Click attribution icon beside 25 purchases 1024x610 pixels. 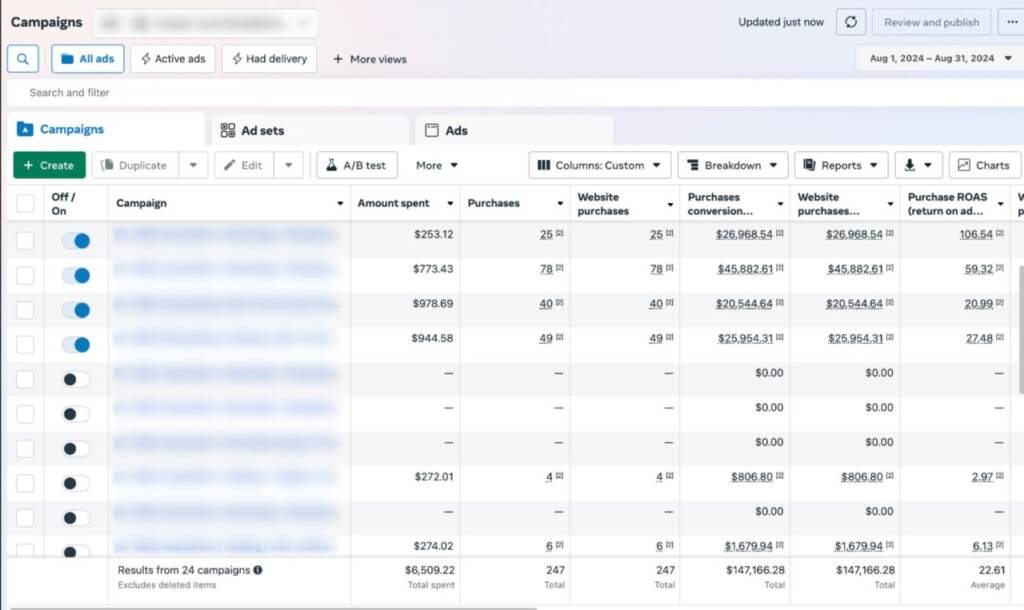(x=560, y=233)
